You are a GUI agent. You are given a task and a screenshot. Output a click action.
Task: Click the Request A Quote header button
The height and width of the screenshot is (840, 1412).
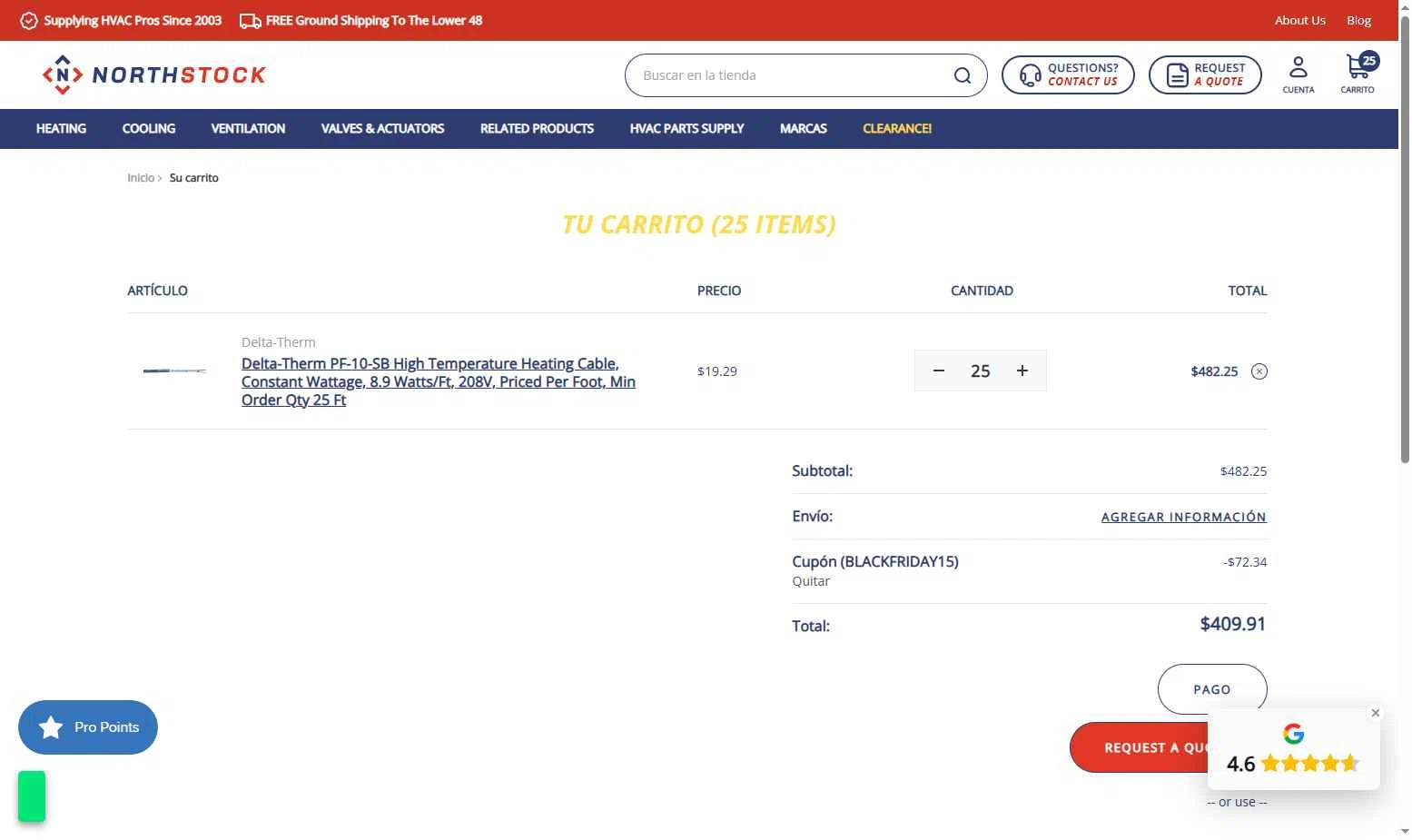point(1205,74)
